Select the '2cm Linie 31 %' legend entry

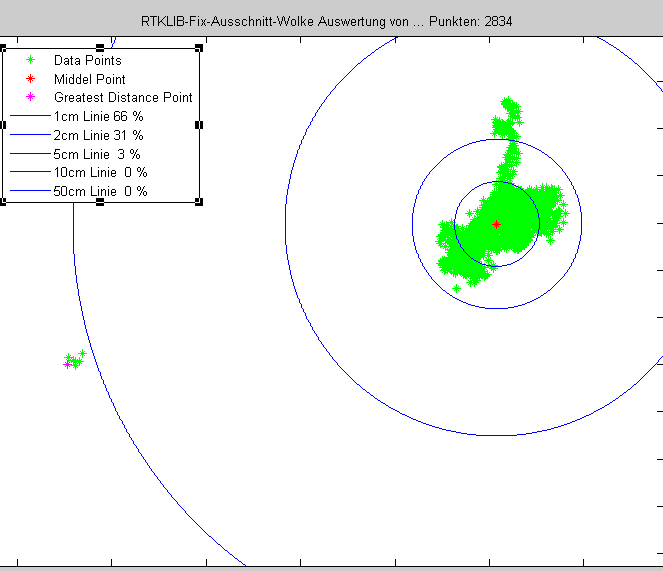tap(98, 135)
